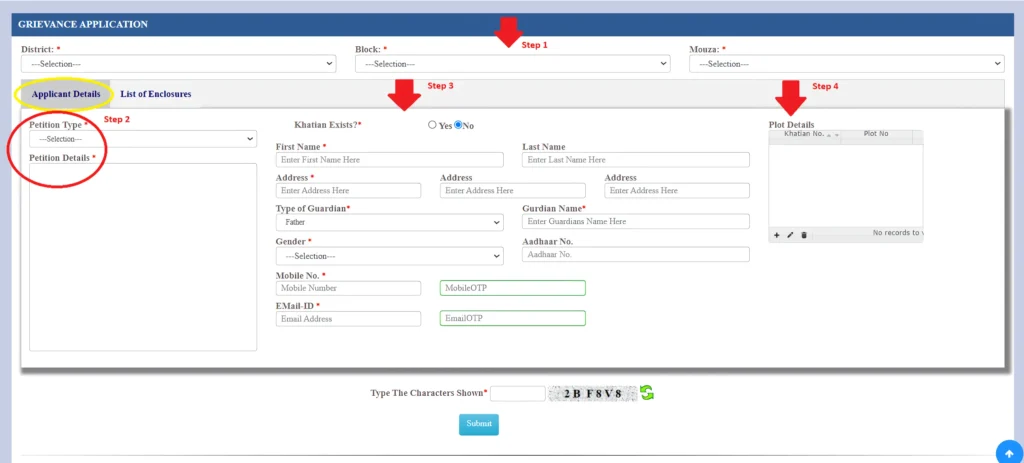The height and width of the screenshot is (463, 1024).
Task: Click the Plot Details heading
Action: coord(792,125)
